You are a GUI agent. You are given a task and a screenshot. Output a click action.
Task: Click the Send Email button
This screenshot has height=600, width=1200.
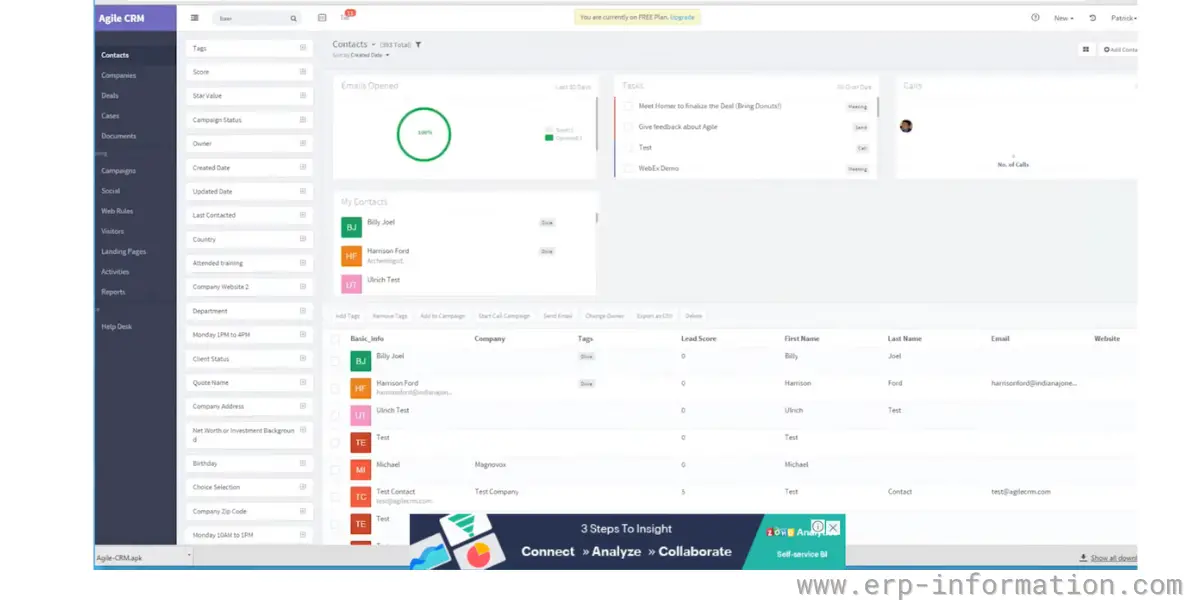pos(558,316)
